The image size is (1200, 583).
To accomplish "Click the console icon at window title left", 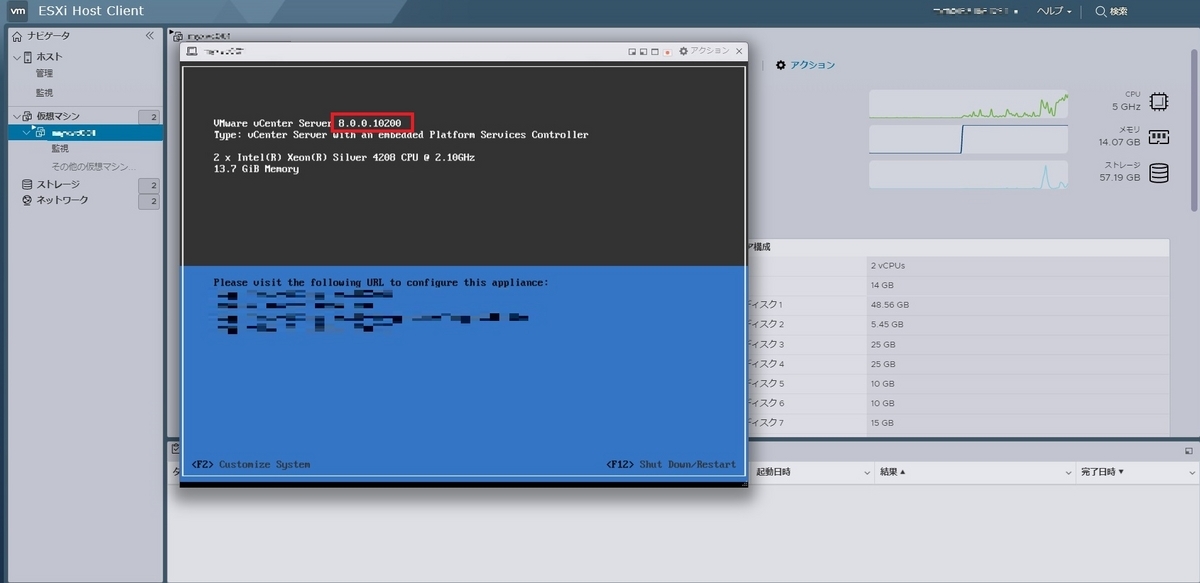I will point(192,51).
